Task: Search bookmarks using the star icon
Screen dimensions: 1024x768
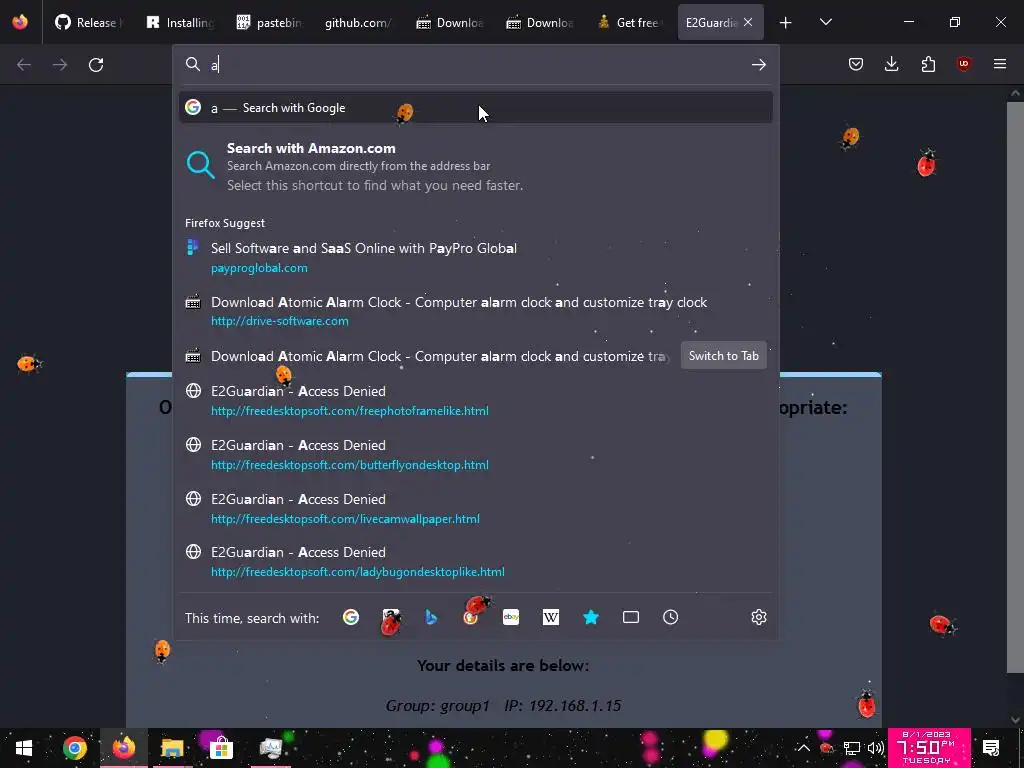Action: (x=591, y=617)
